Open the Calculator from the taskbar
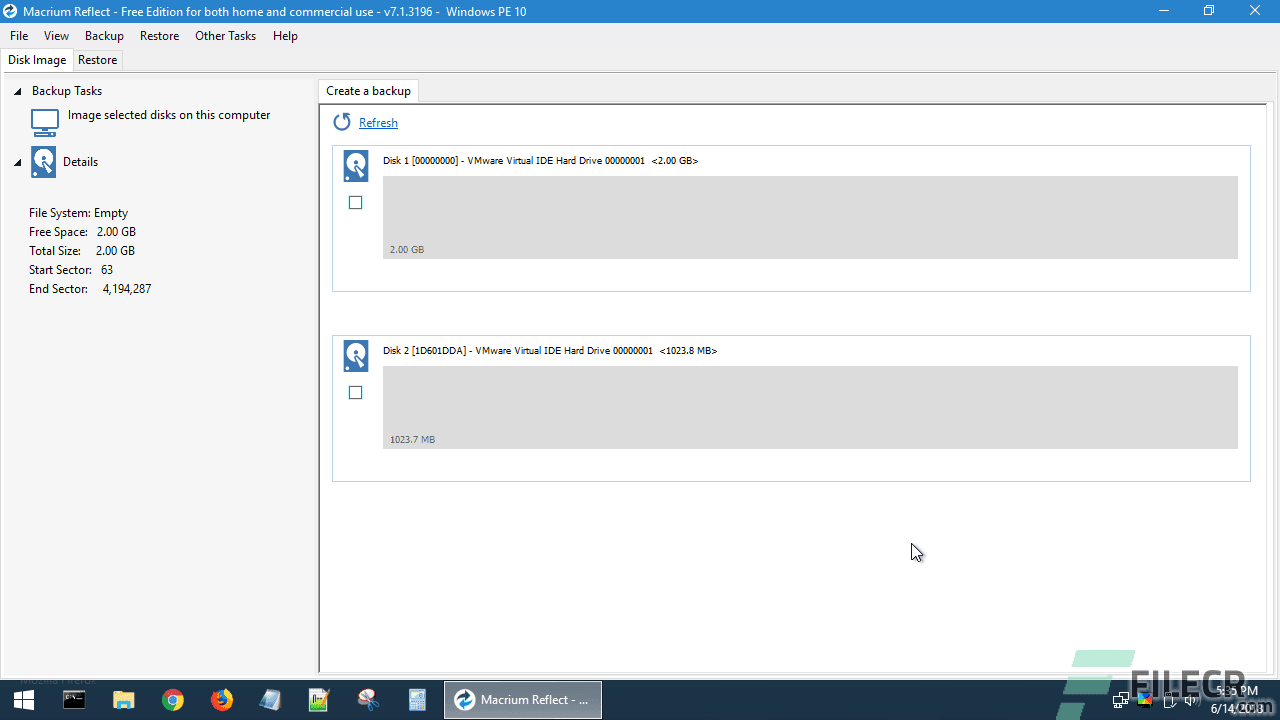This screenshot has width=1280, height=720. coord(417,699)
